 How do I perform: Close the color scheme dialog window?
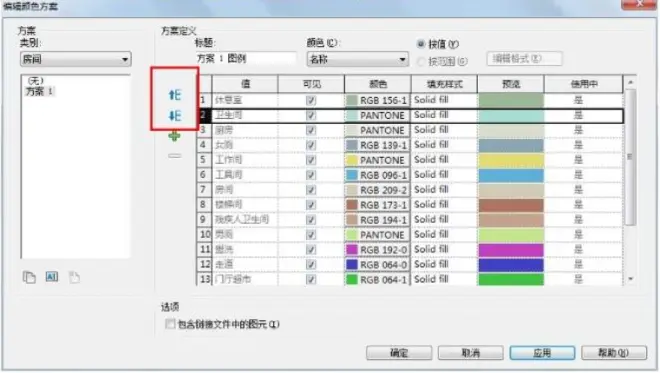click(x=639, y=4)
